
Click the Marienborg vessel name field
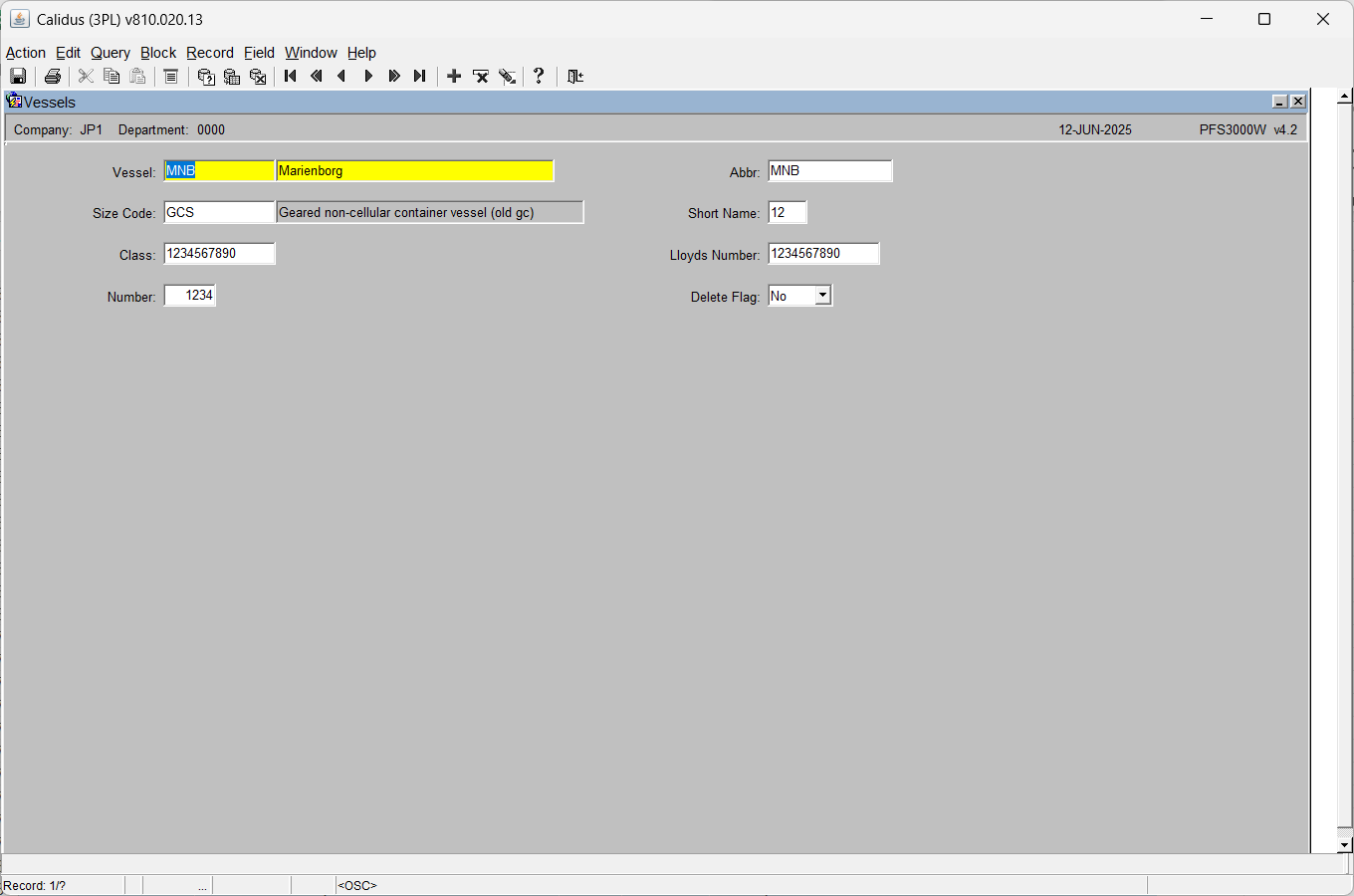[x=415, y=171]
